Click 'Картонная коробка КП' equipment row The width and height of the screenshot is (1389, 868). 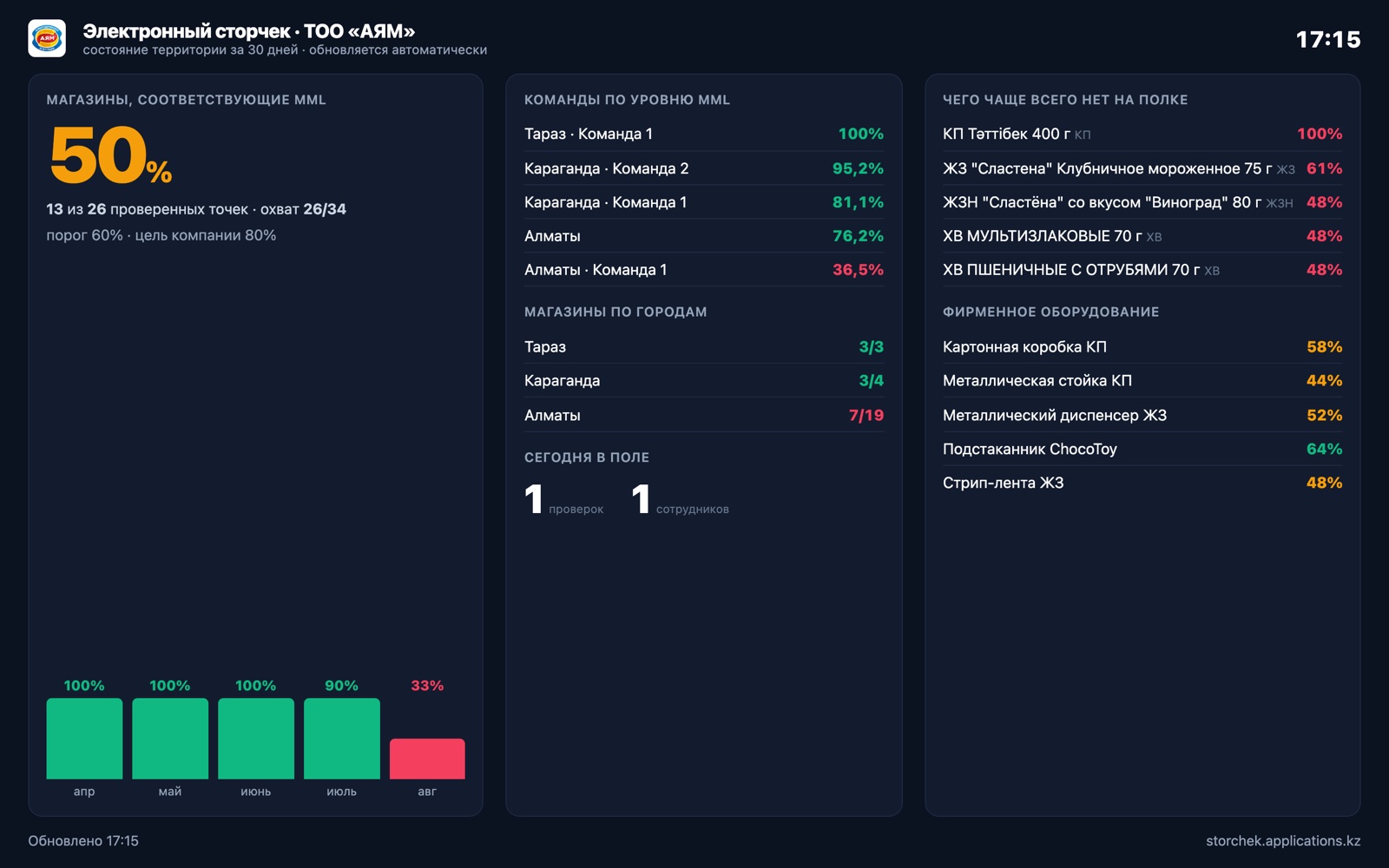click(x=1142, y=346)
